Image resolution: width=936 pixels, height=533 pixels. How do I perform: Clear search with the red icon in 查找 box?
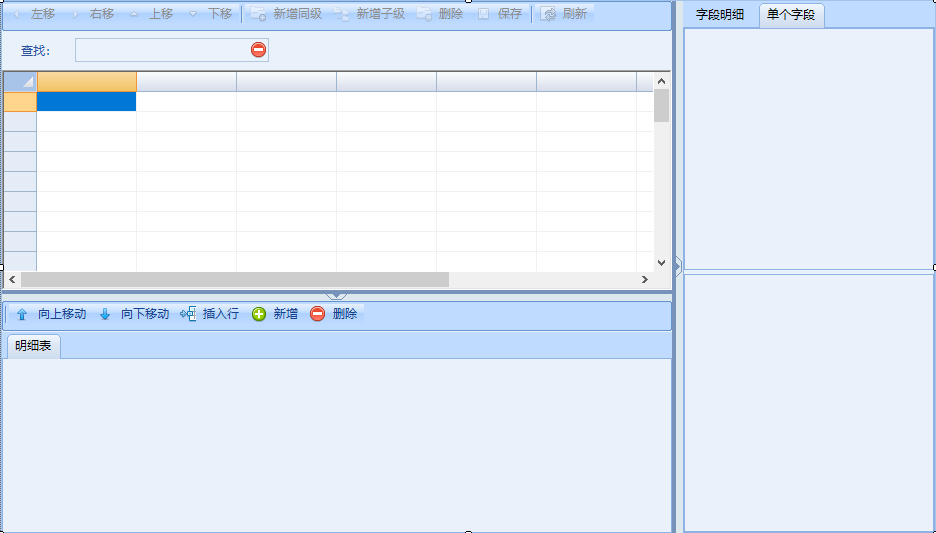258,50
